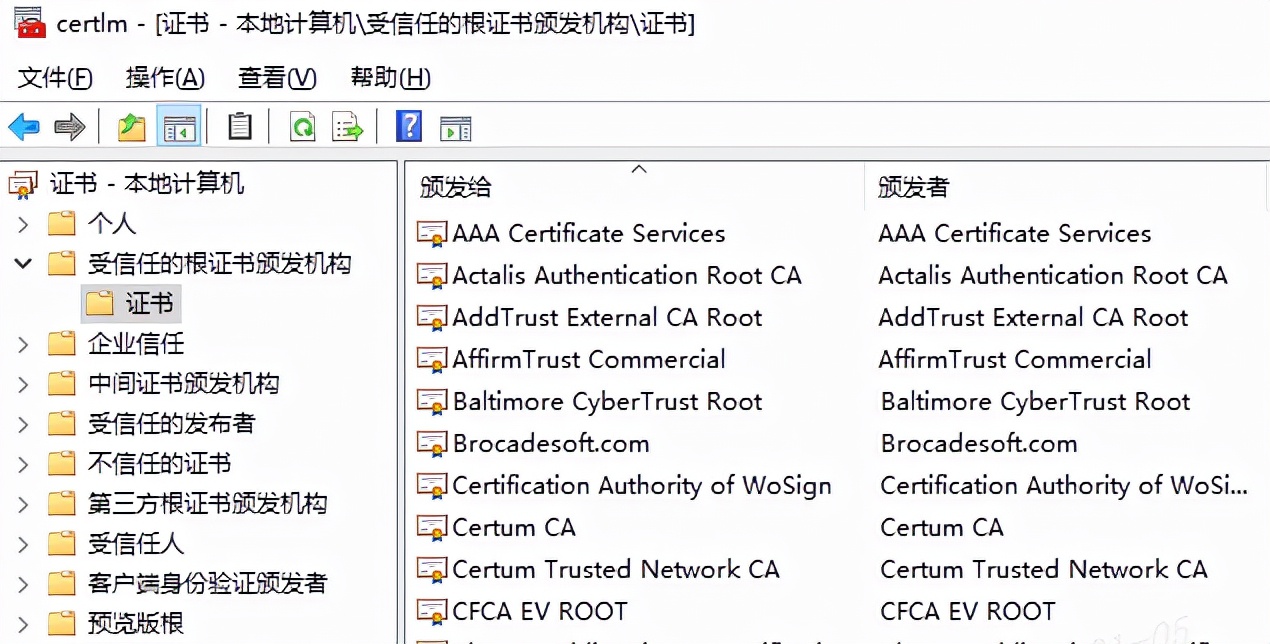Image resolution: width=1270 pixels, height=644 pixels.
Task: Click AddTrust External CA Root certificate icon
Action: [431, 318]
